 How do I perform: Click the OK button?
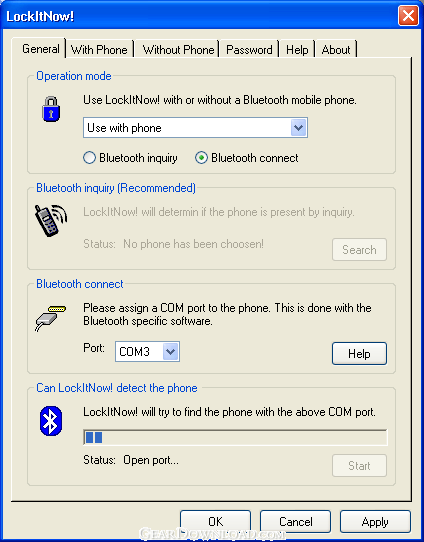click(x=216, y=521)
